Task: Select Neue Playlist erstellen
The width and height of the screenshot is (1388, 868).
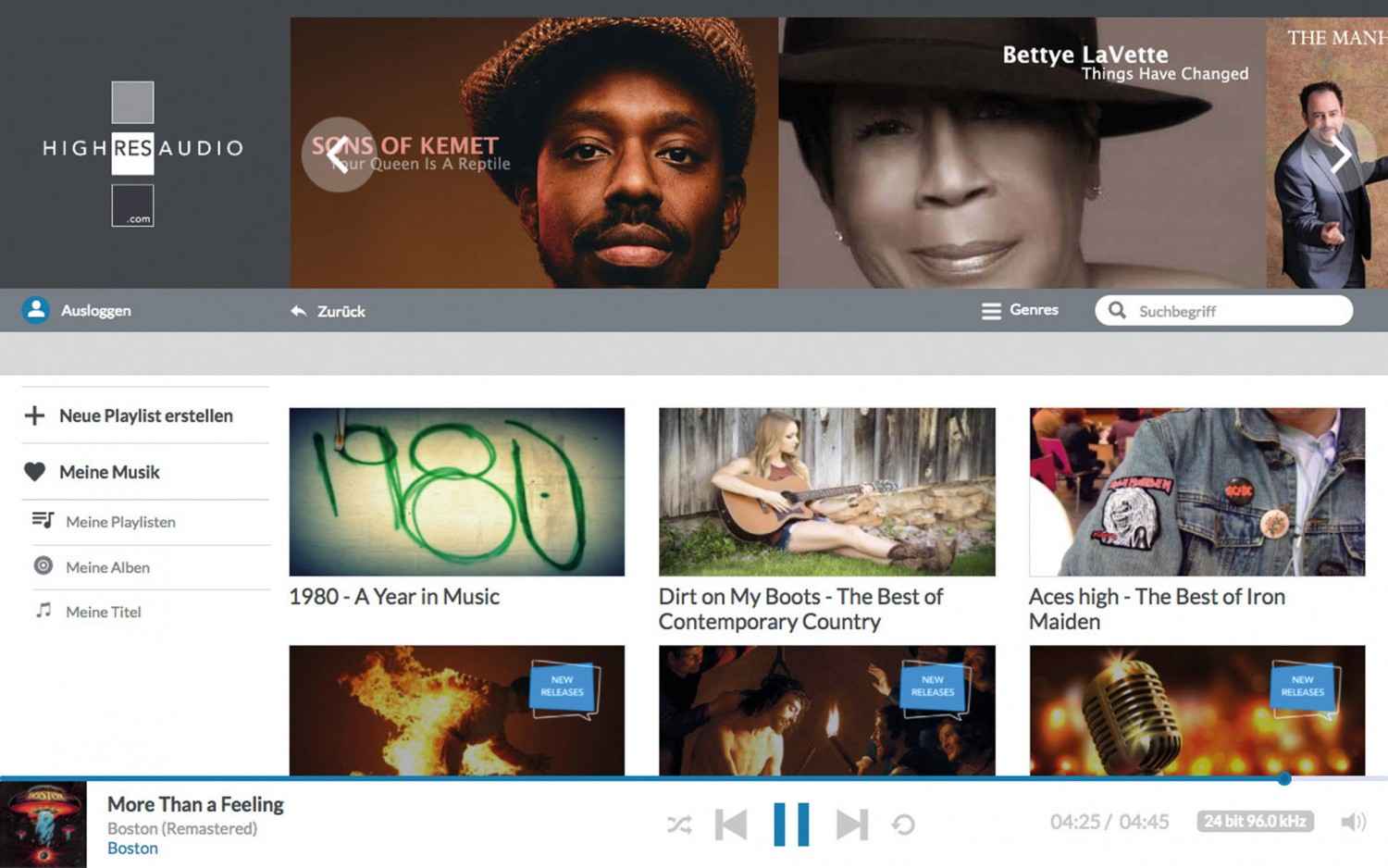Action: [x=146, y=416]
